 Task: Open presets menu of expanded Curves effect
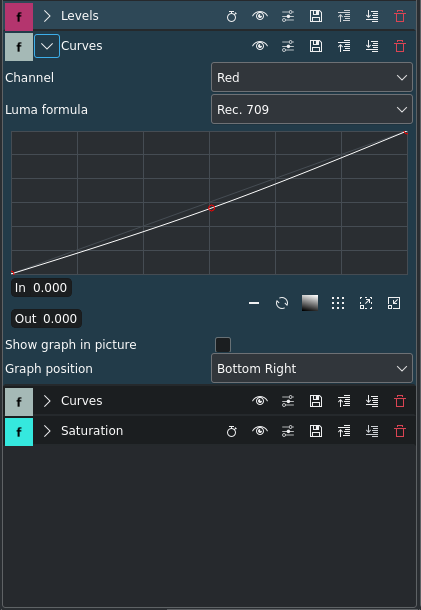point(288,46)
